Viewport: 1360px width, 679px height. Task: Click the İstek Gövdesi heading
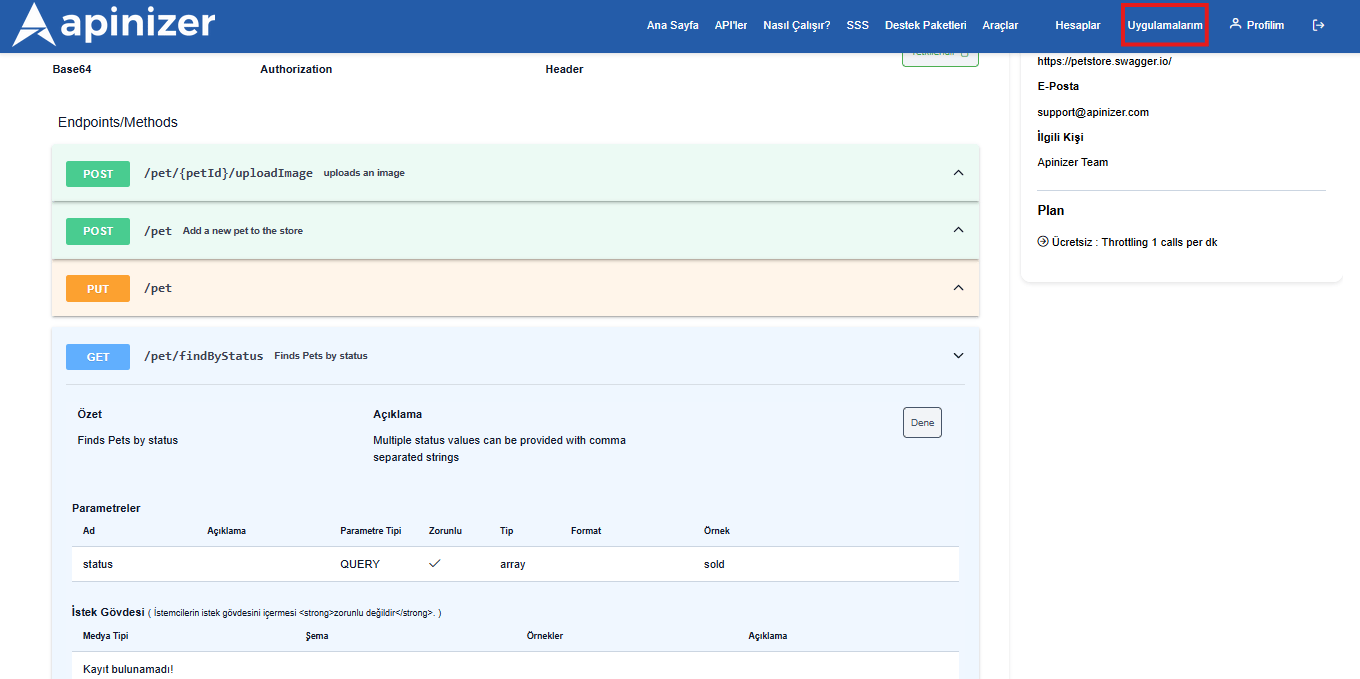108,612
